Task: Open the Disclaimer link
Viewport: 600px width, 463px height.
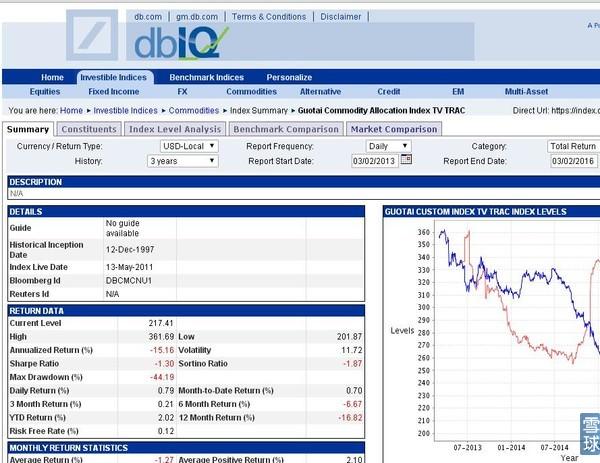Action: tap(341, 17)
